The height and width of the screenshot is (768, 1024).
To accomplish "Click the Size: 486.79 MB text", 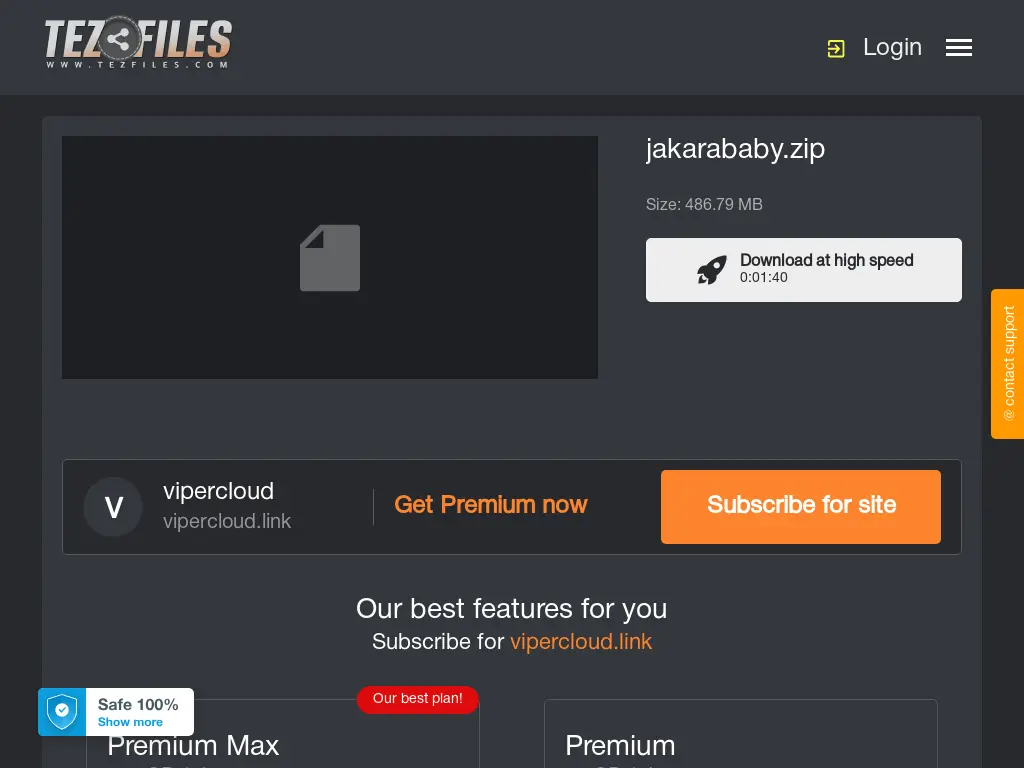I will coord(704,204).
